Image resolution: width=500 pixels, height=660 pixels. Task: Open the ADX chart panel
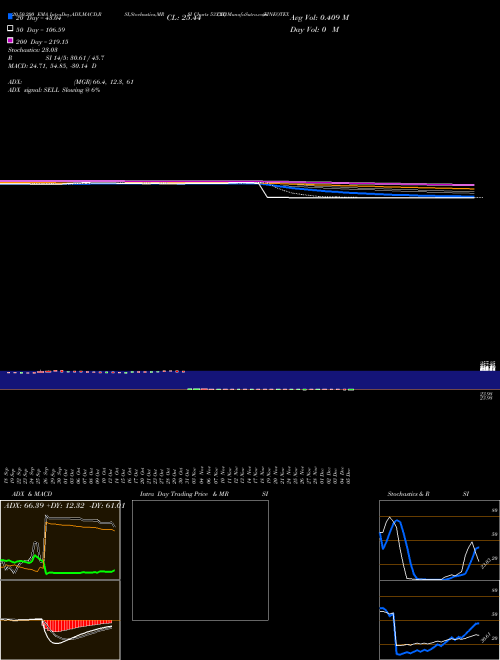60,540
